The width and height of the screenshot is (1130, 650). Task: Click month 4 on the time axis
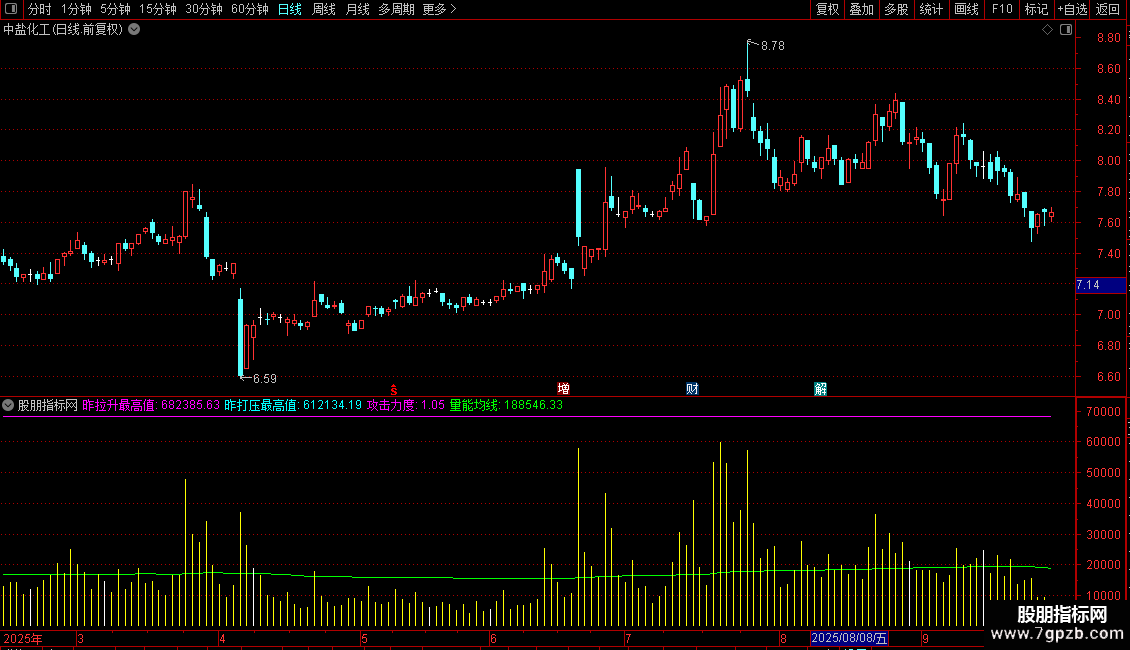coord(222,638)
